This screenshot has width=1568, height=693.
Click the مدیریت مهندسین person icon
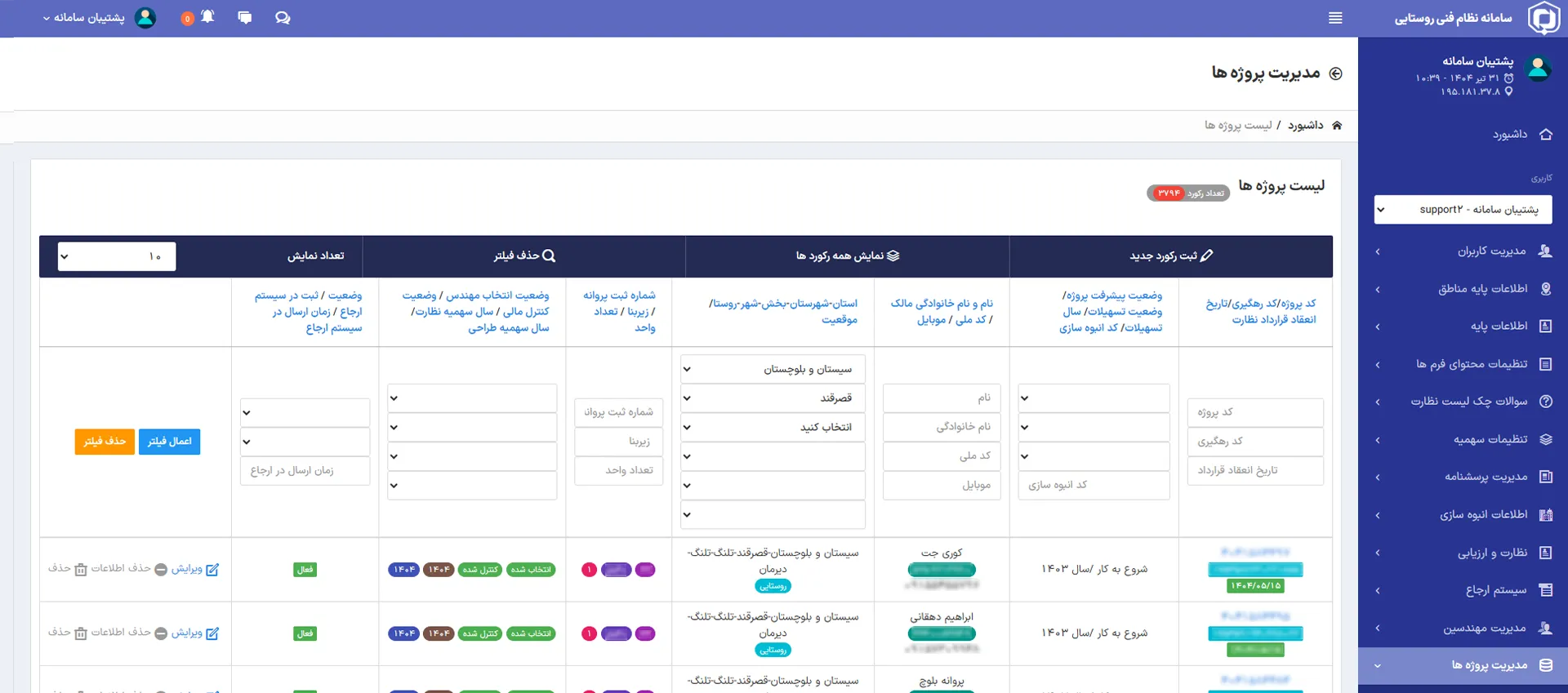coord(1545,628)
